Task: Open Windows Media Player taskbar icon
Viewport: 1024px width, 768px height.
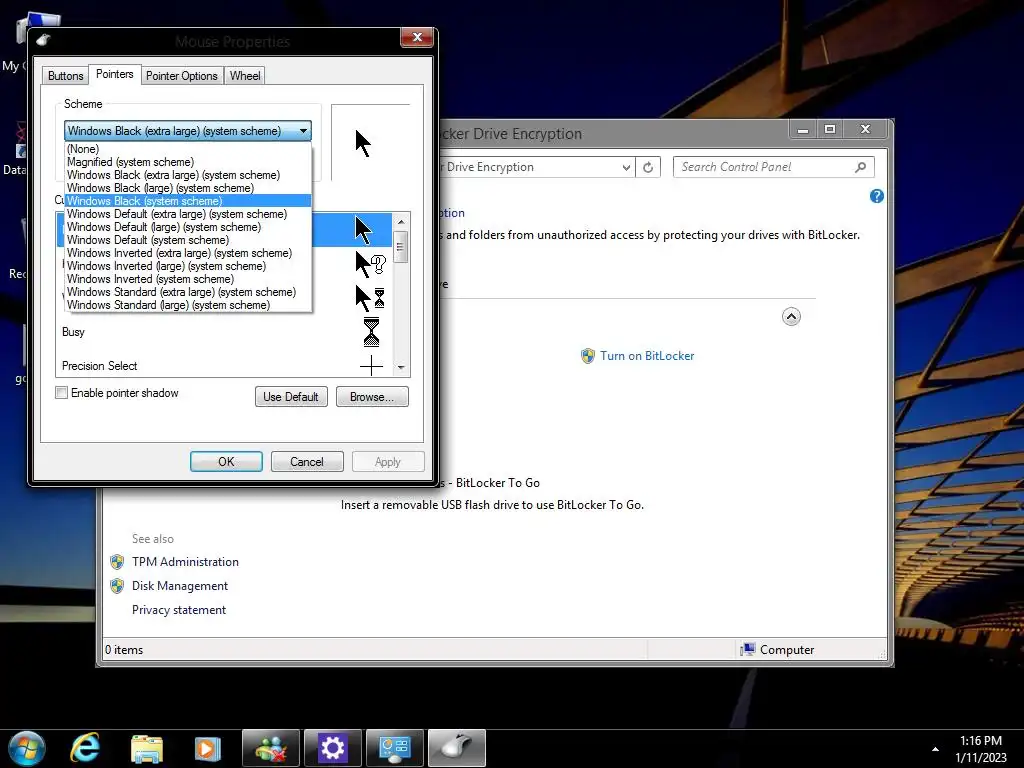Action: pyautogui.click(x=208, y=748)
